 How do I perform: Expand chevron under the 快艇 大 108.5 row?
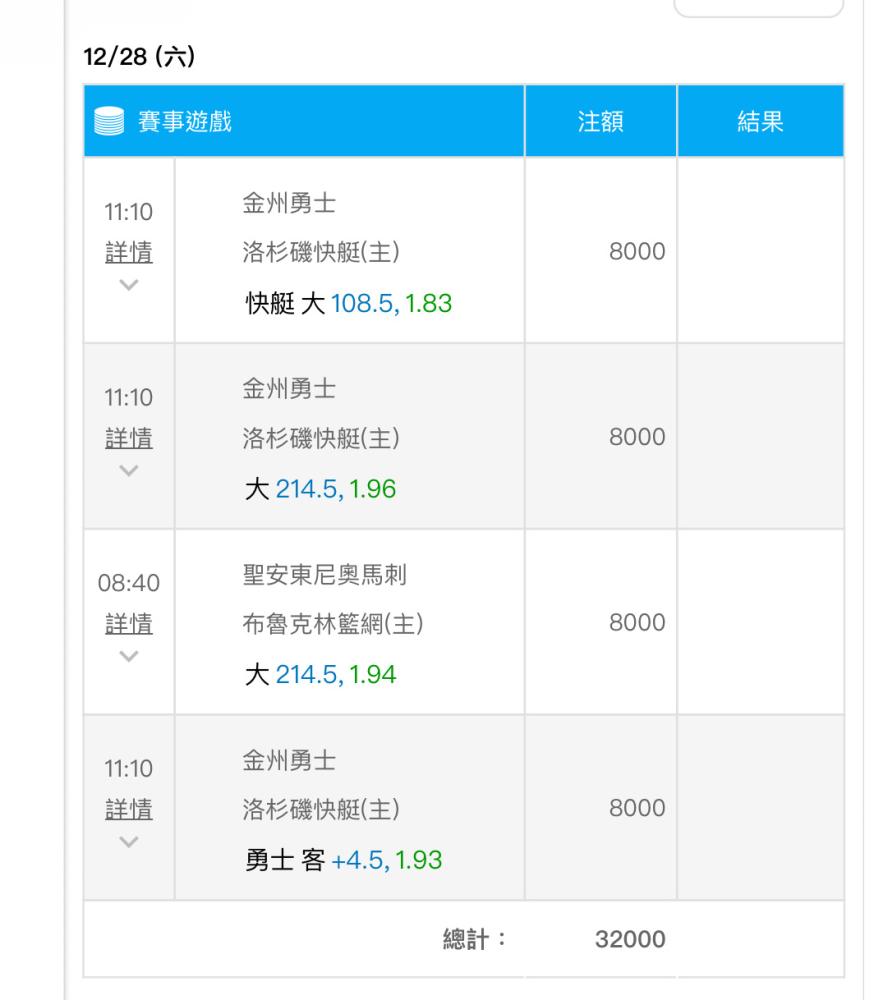[x=129, y=284]
